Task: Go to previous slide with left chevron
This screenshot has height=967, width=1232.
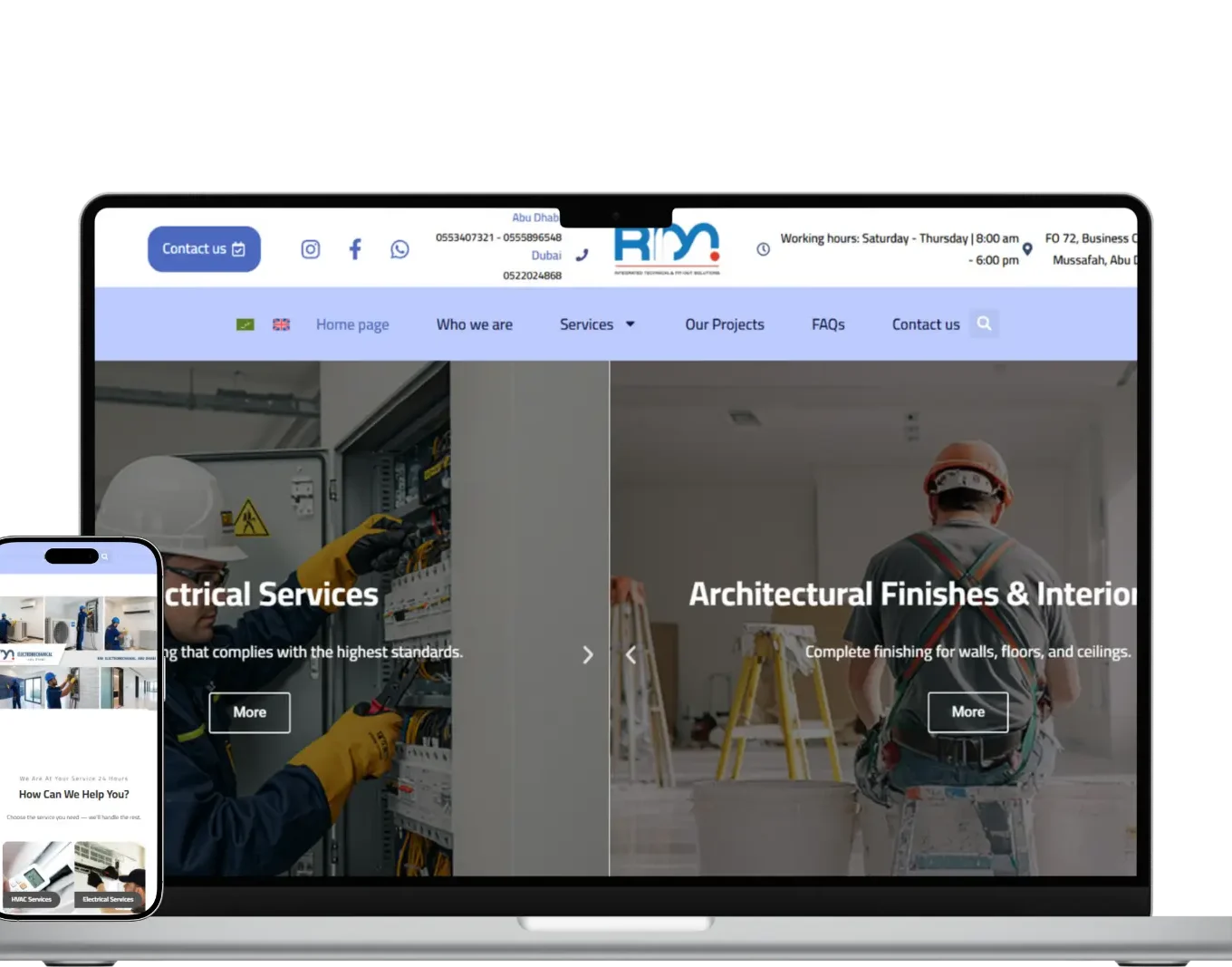Action: coord(631,654)
